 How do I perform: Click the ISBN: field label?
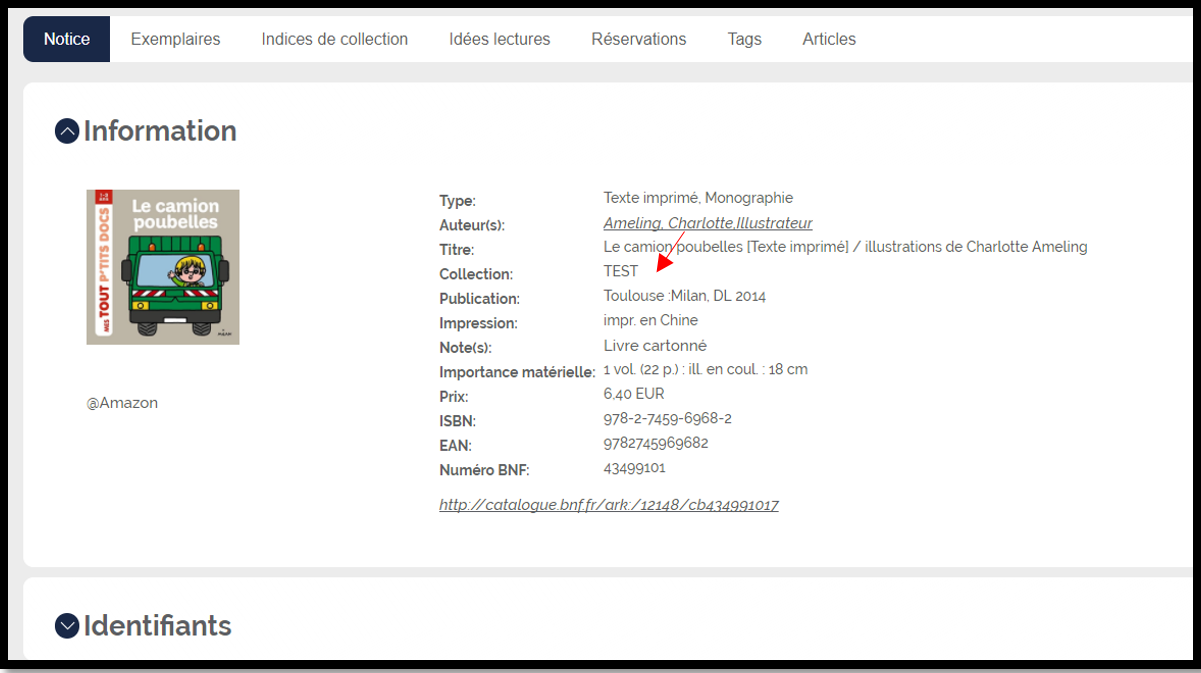(457, 421)
